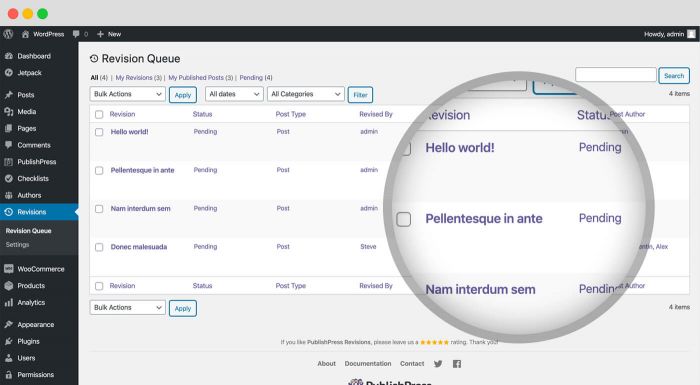Click the Pages sidebar icon

(8, 128)
